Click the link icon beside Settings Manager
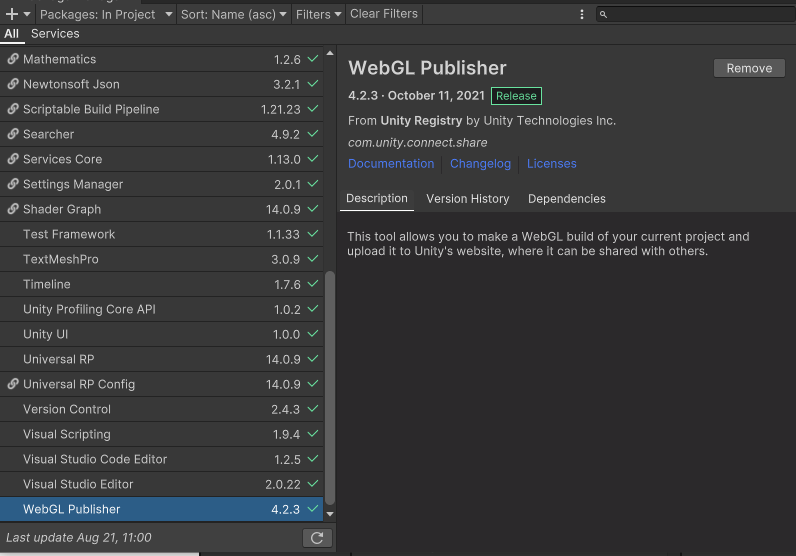This screenshot has width=796, height=556. click(13, 183)
